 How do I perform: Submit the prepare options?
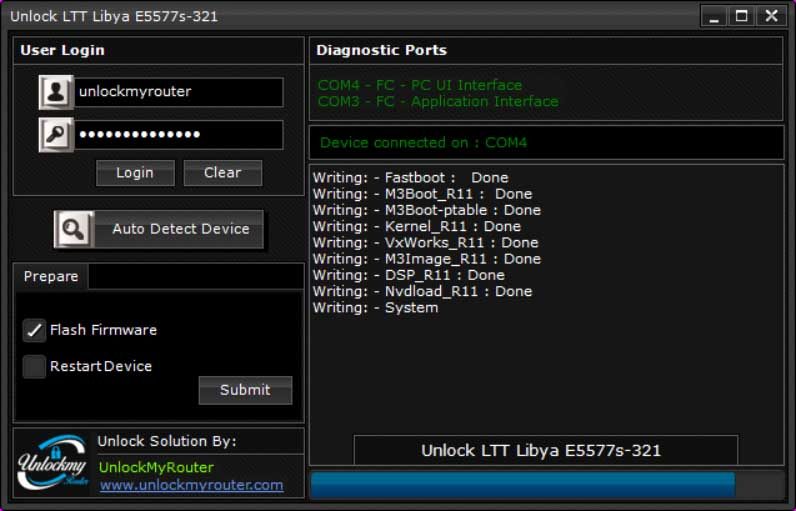click(x=245, y=390)
